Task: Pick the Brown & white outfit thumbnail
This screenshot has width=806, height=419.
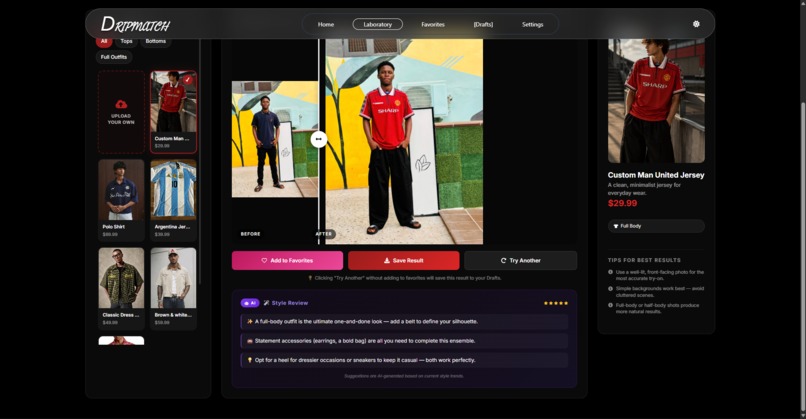Action: click(x=173, y=278)
